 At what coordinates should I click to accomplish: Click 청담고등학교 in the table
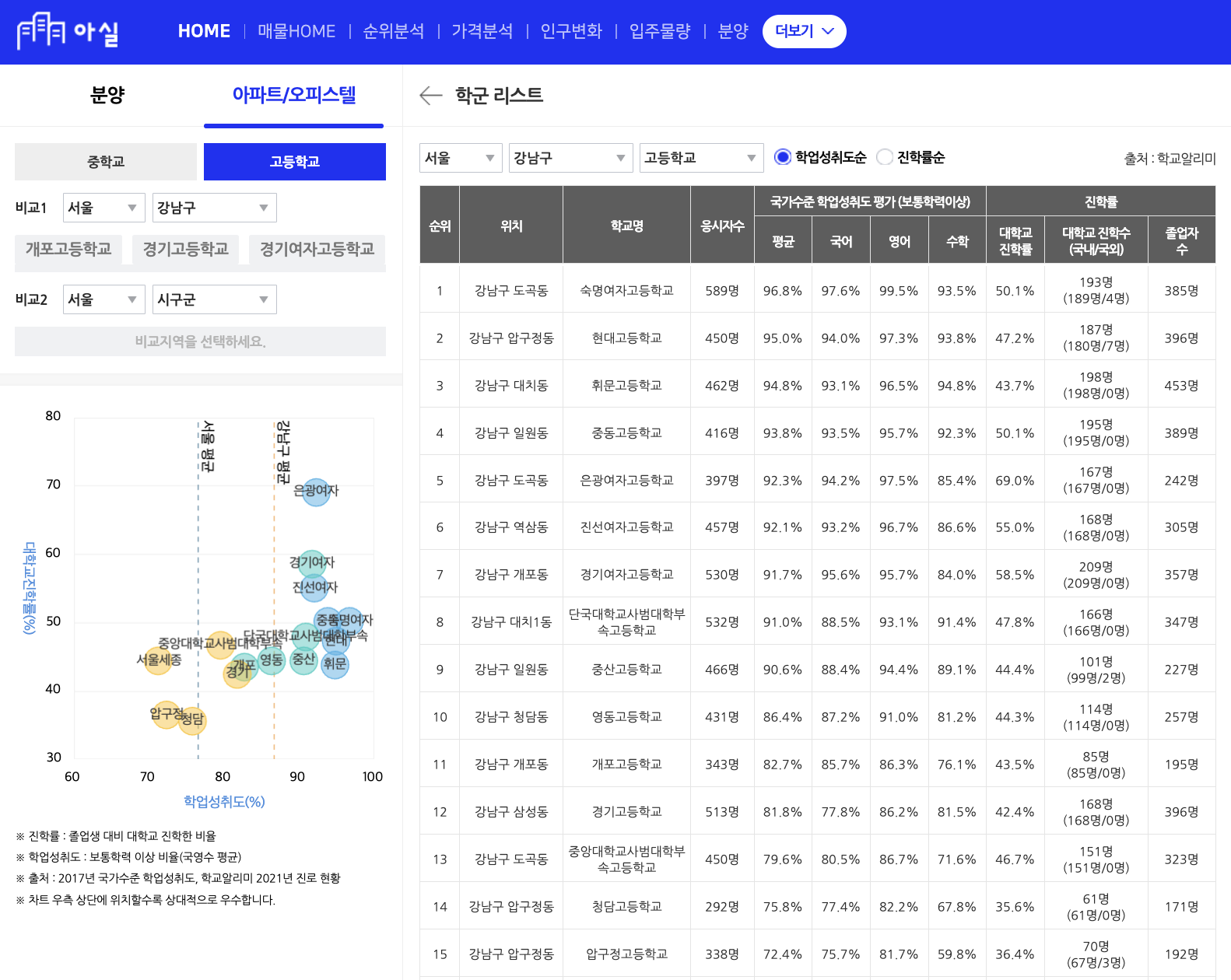(x=626, y=907)
